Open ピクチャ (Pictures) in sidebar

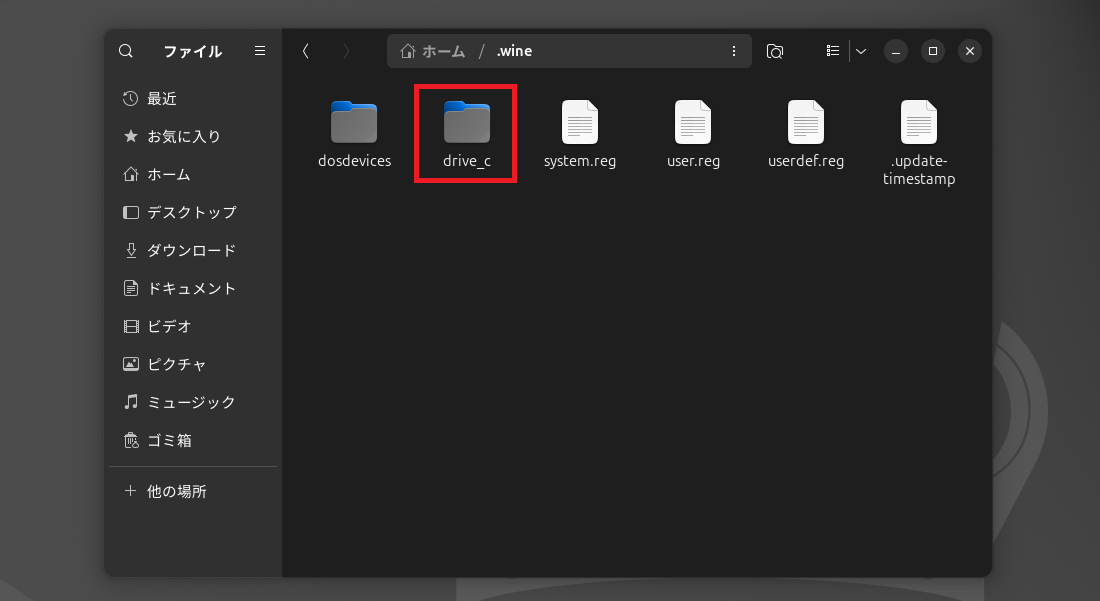(176, 364)
